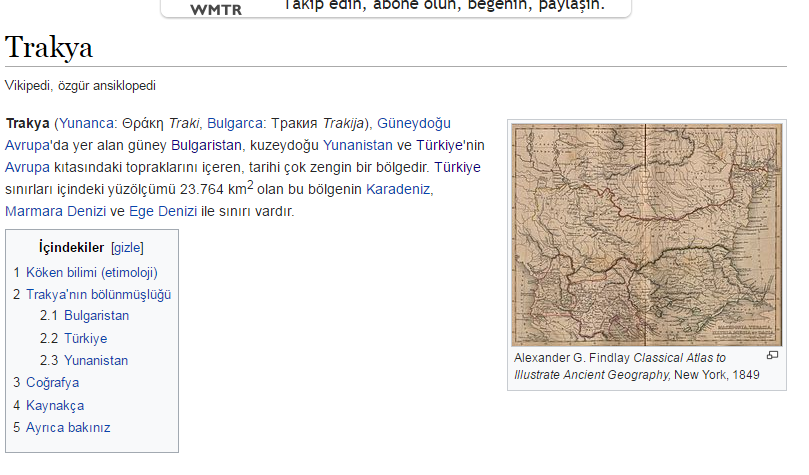Open the Marmara Denizi link
809x475 pixels.
pos(55,211)
